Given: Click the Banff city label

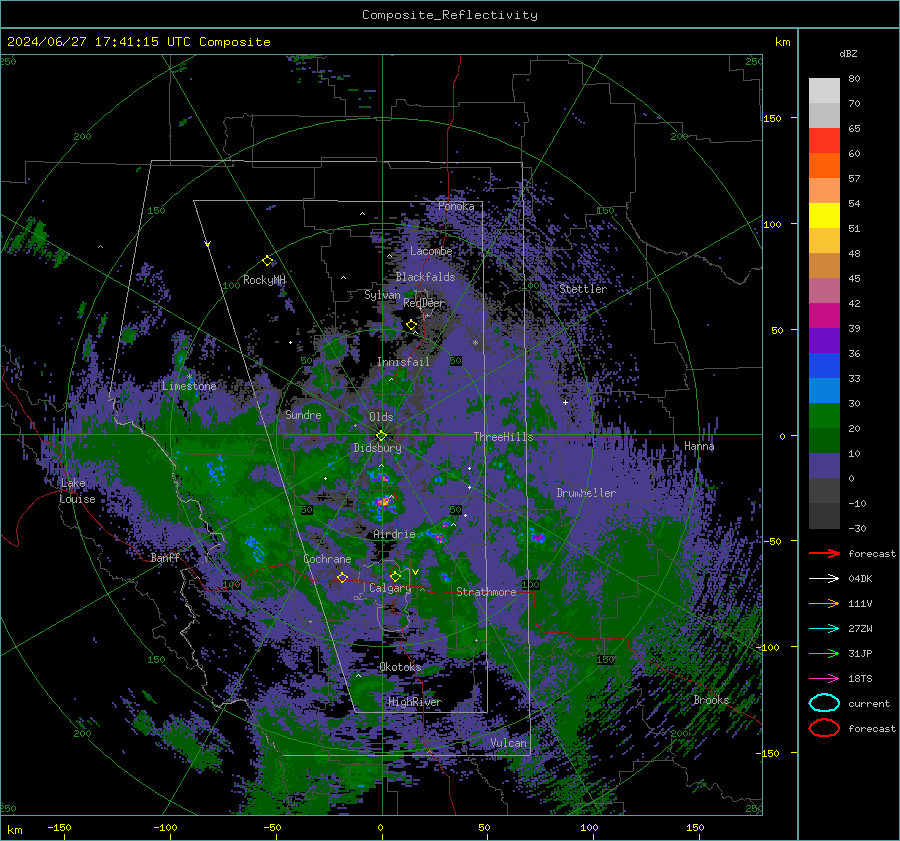Looking at the screenshot, I should click(165, 557).
